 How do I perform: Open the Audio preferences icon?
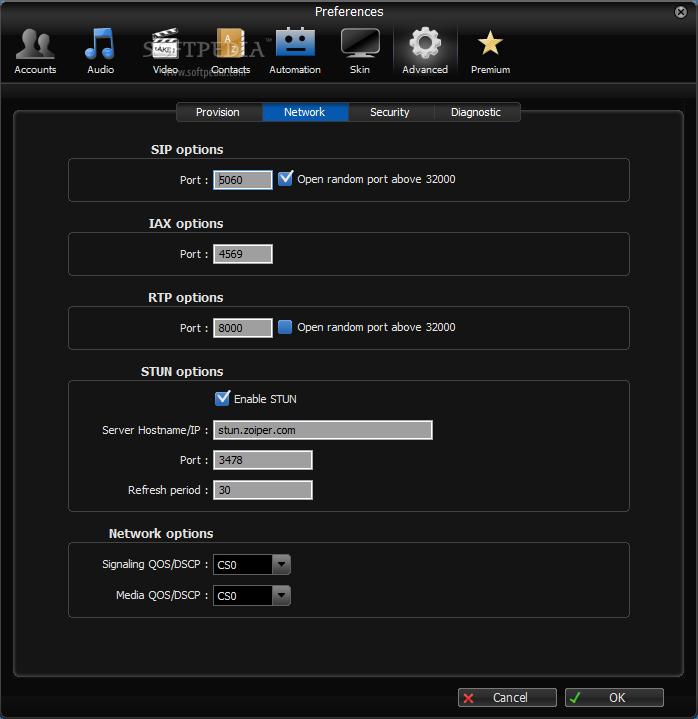click(x=100, y=50)
